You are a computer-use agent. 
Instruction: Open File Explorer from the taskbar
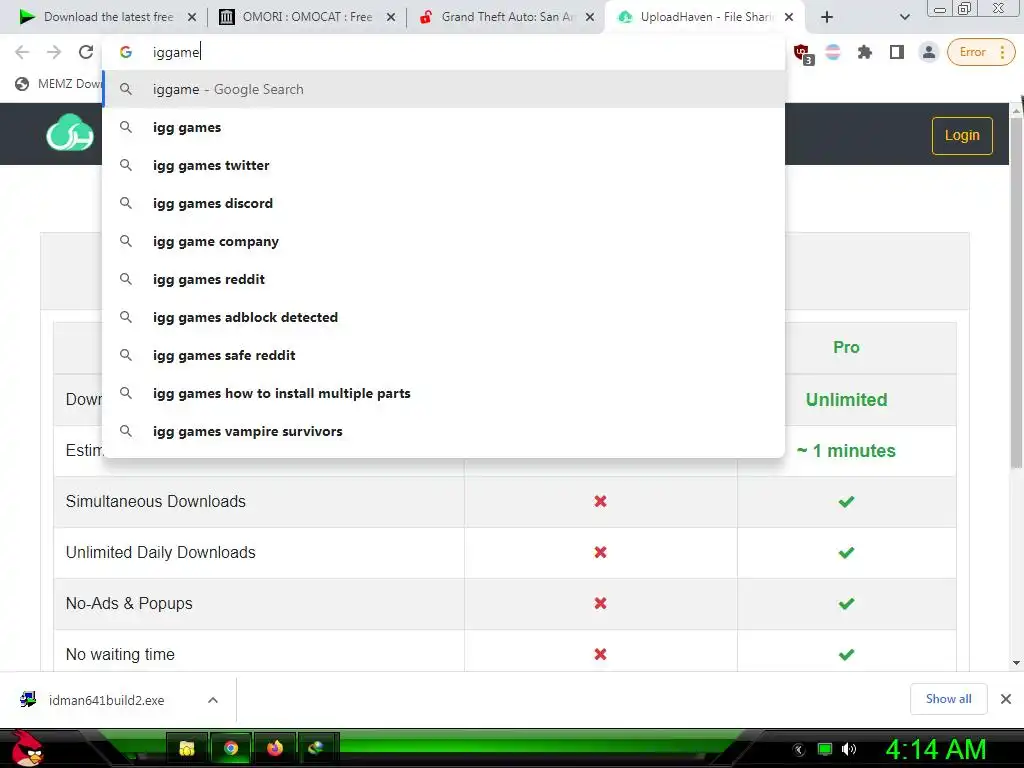click(187, 748)
